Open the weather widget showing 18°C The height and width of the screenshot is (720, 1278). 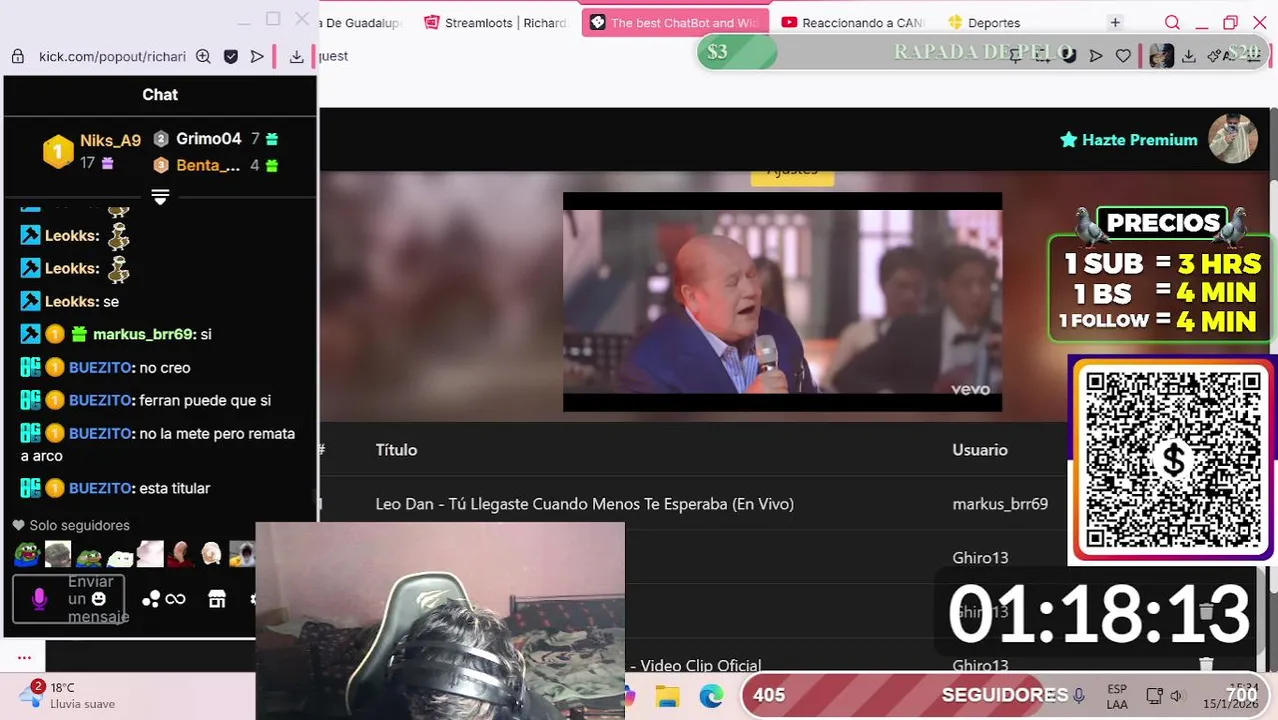tap(67, 696)
